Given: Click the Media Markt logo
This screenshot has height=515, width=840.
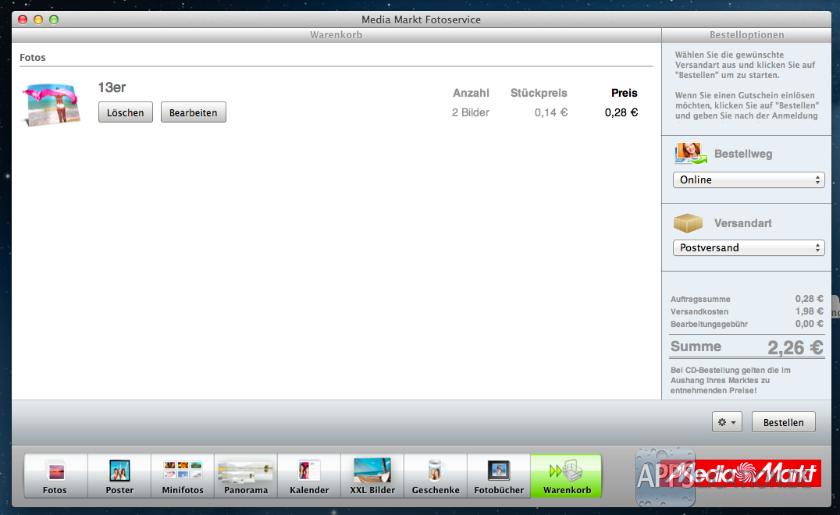Looking at the screenshot, I should (740, 474).
